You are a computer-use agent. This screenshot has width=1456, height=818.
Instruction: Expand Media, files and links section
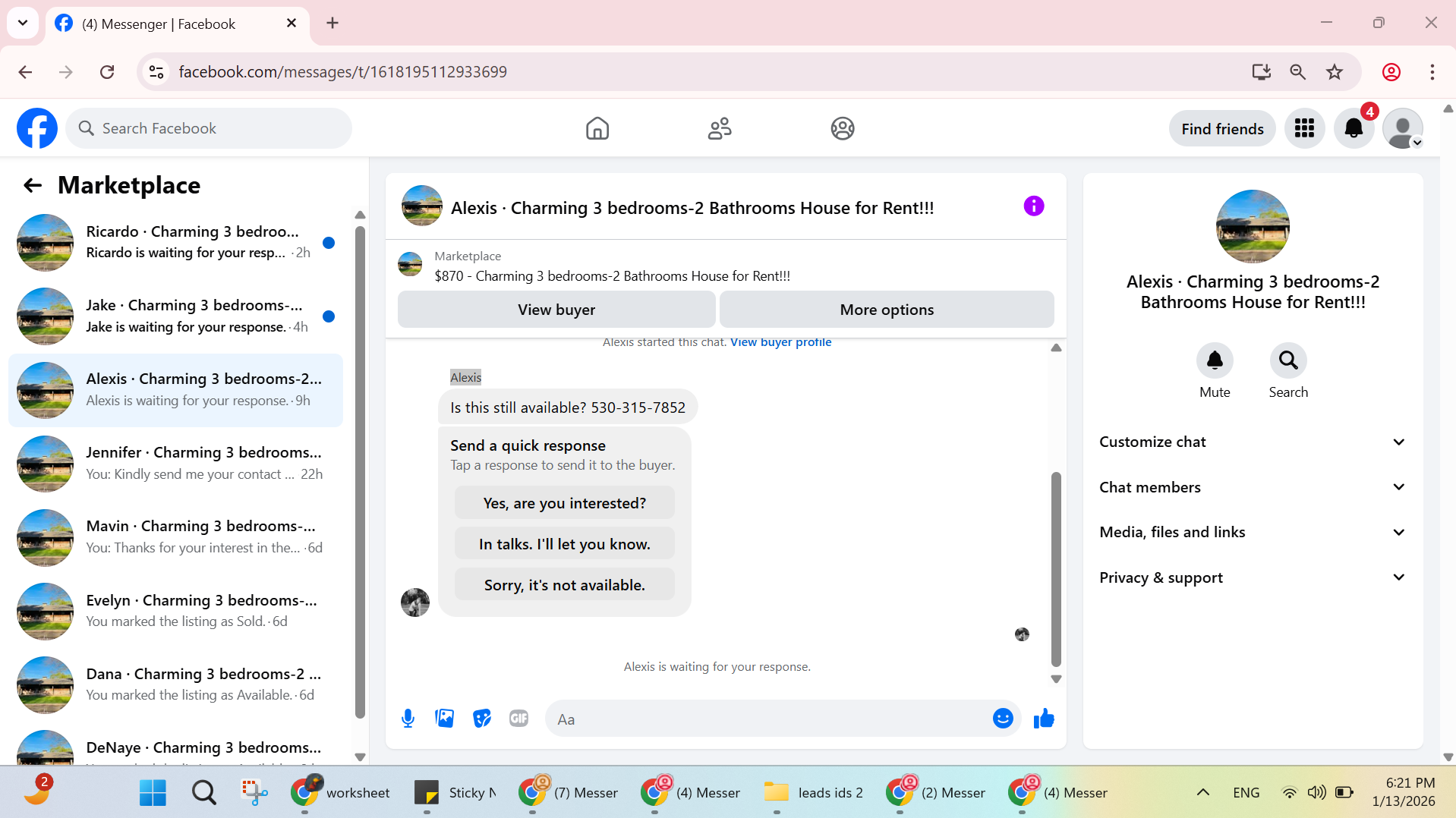1253,532
